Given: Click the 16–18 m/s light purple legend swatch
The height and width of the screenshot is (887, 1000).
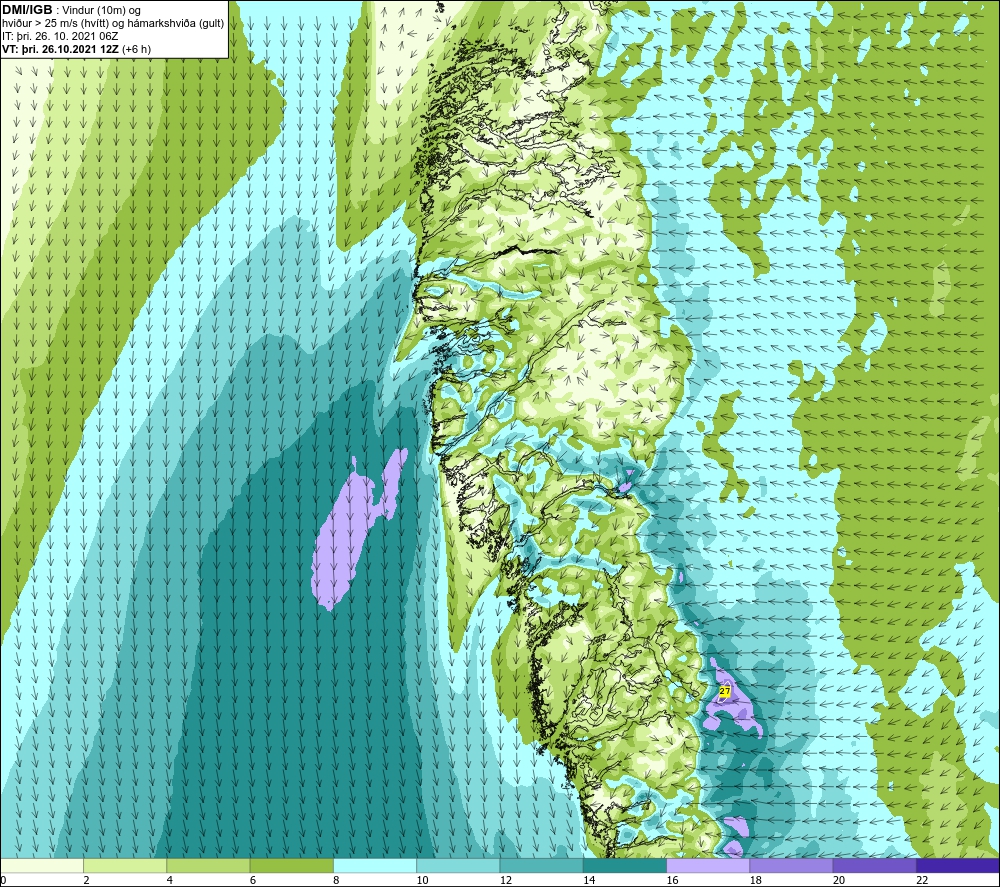Looking at the screenshot, I should point(708,865).
